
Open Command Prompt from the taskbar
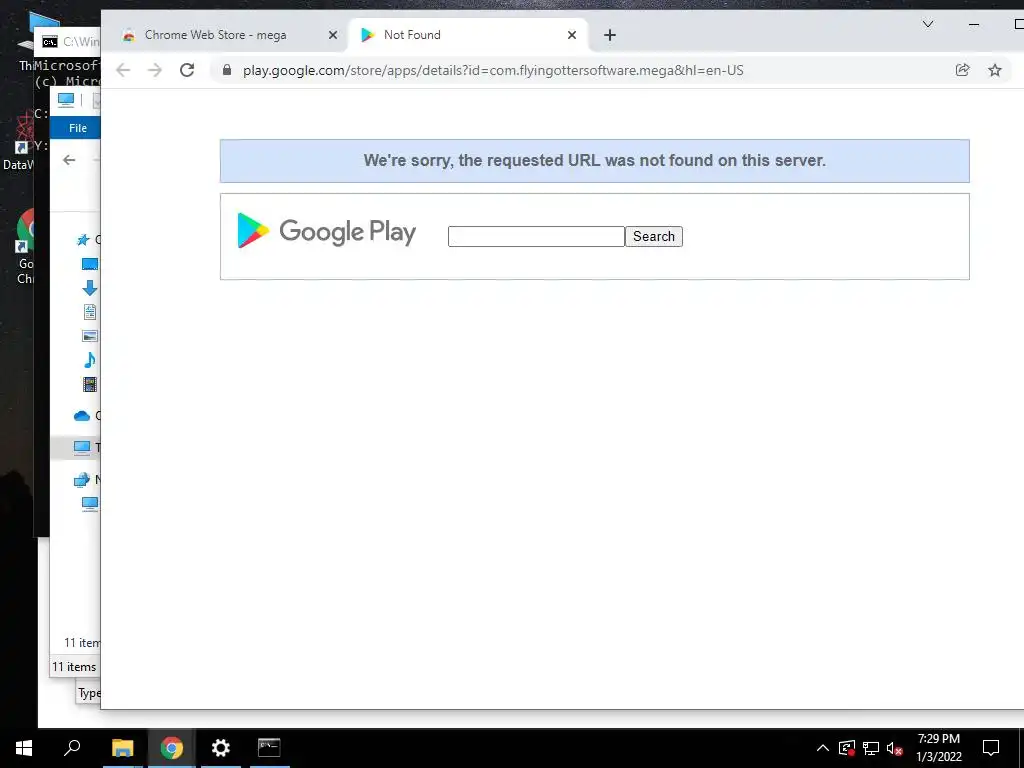point(269,748)
